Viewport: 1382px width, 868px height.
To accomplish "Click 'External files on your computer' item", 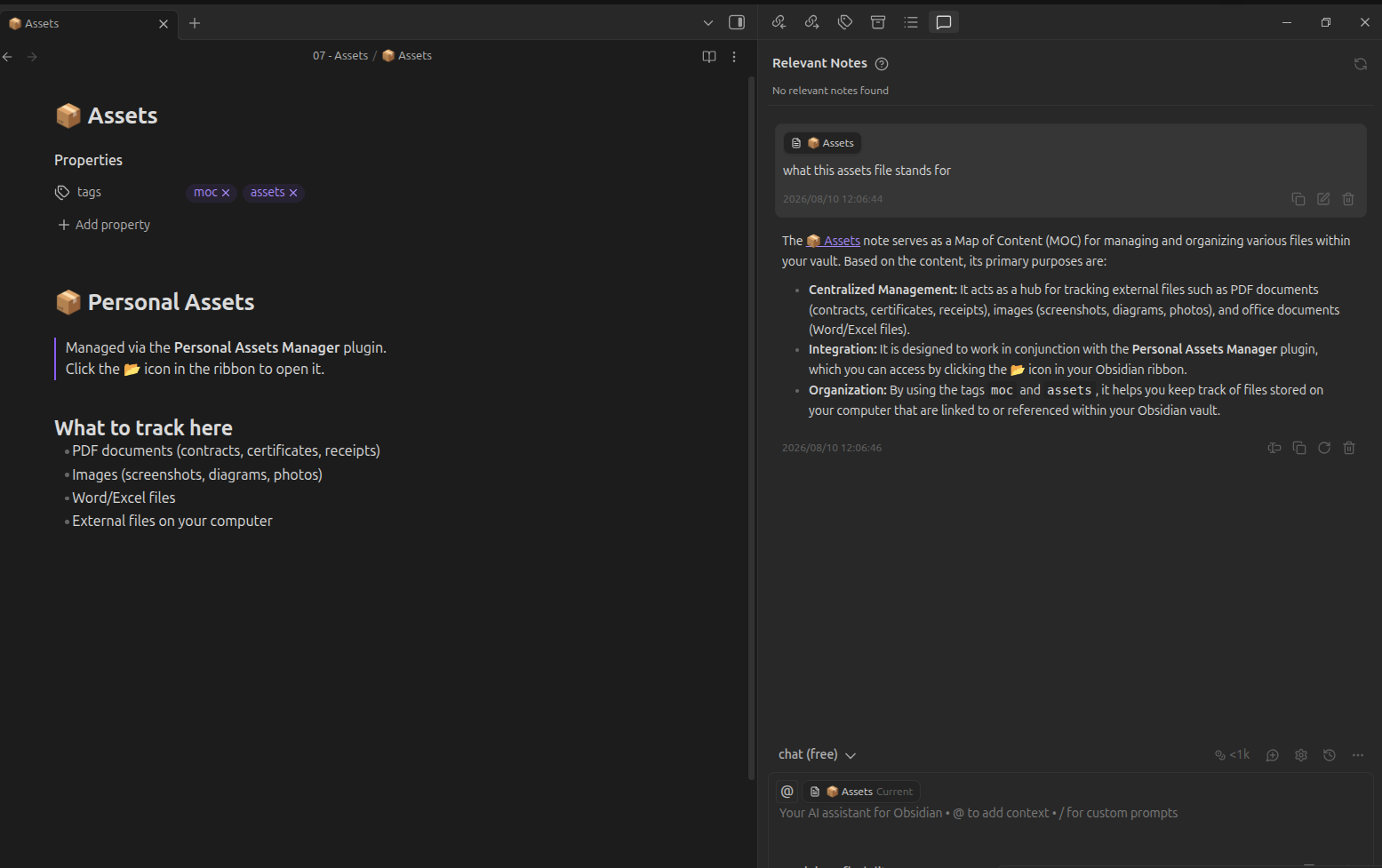I will tap(172, 521).
